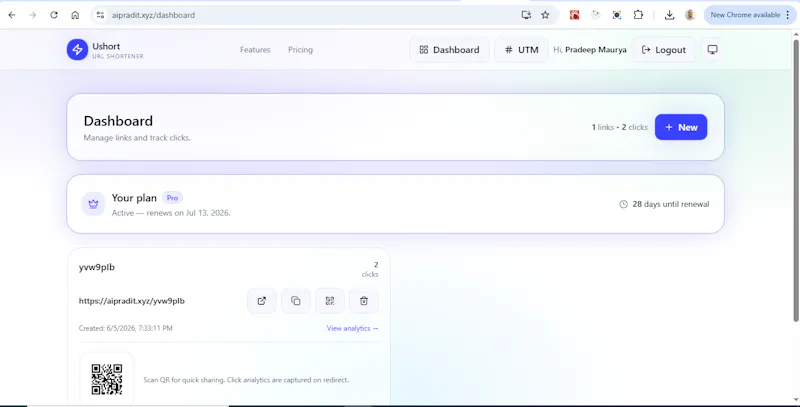The width and height of the screenshot is (800, 407).
Task: Reload the page
Action: click(x=54, y=15)
